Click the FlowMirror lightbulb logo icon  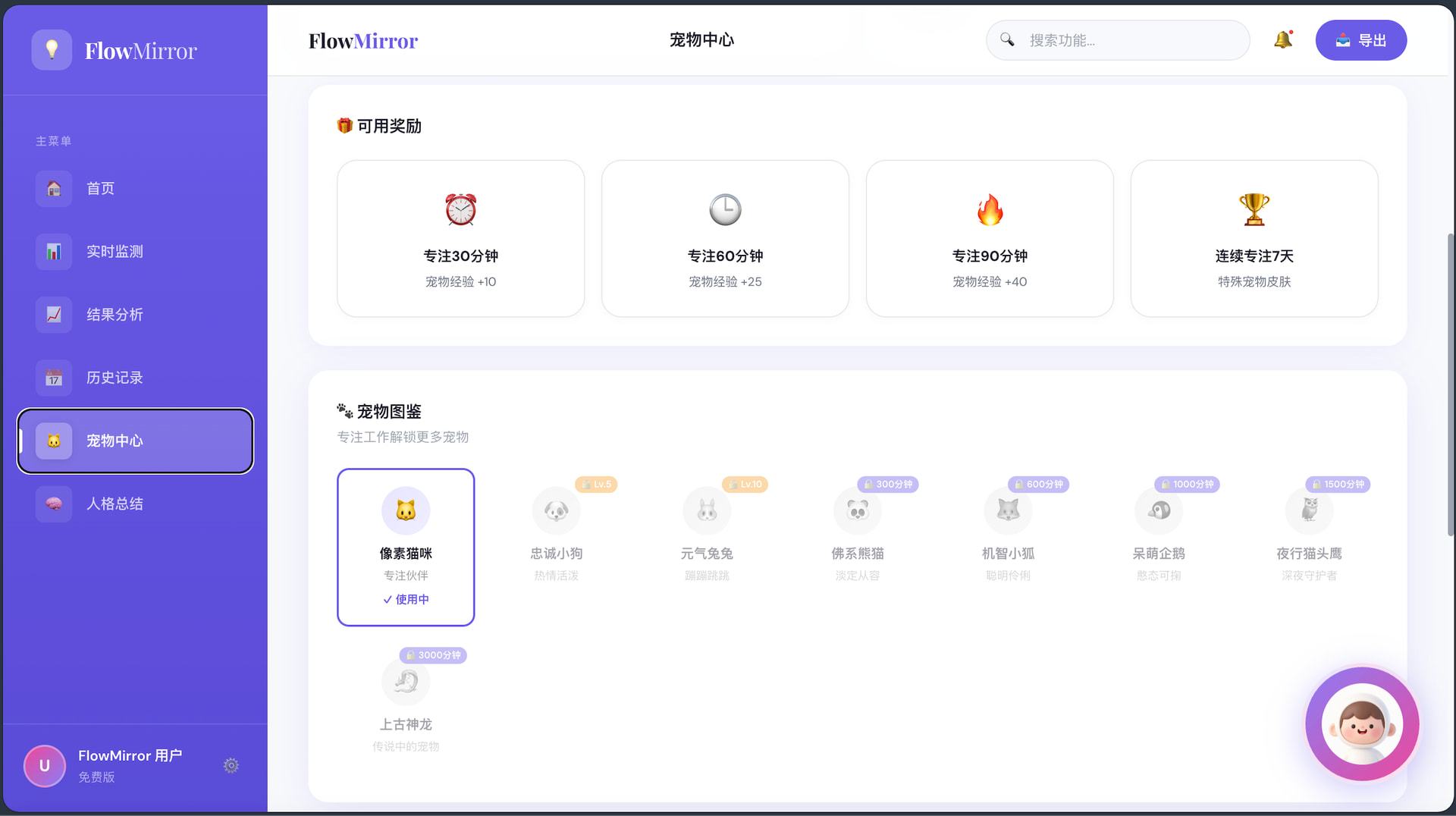52,50
